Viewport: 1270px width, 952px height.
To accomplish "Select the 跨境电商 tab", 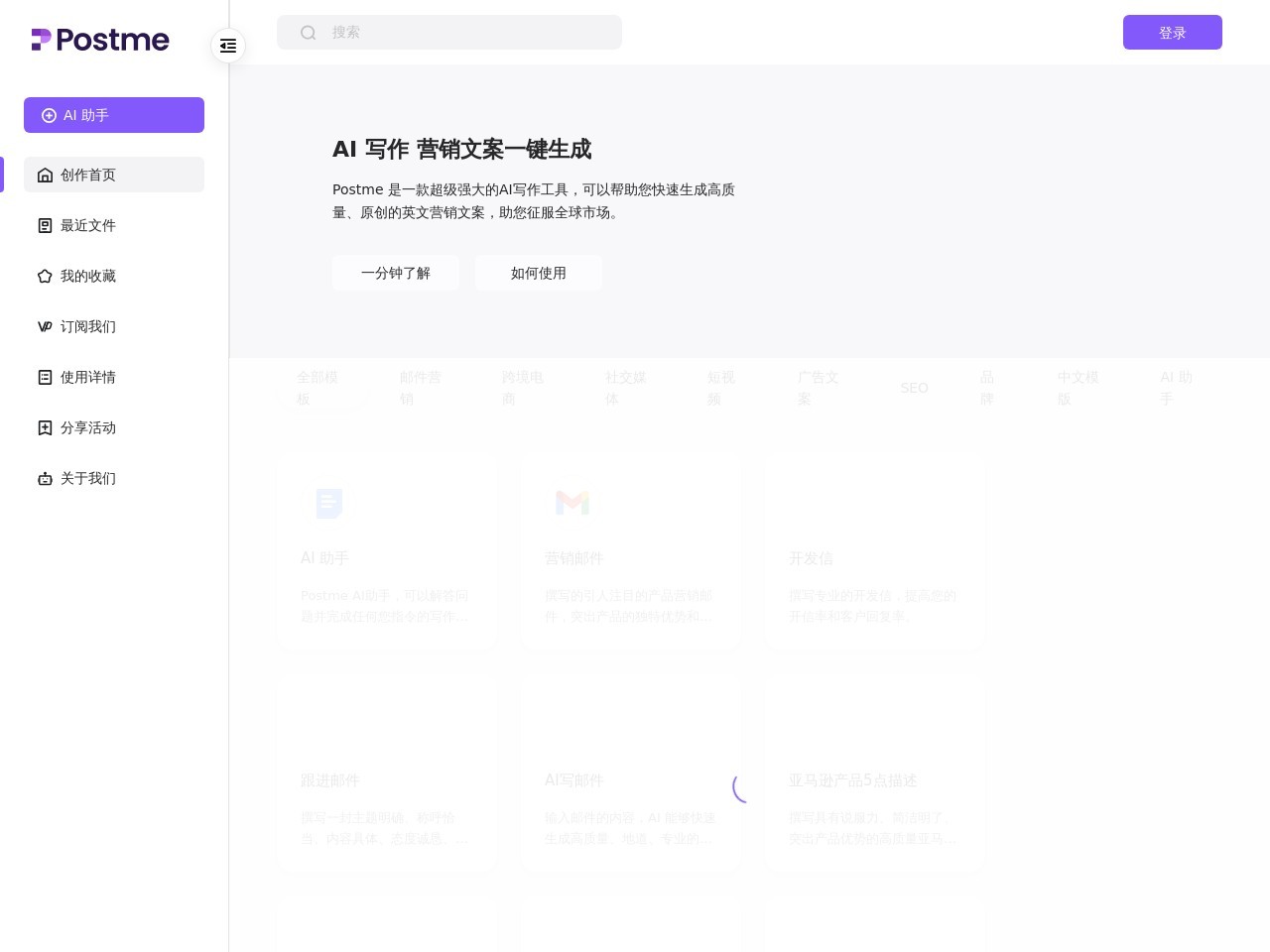I will click(x=523, y=388).
